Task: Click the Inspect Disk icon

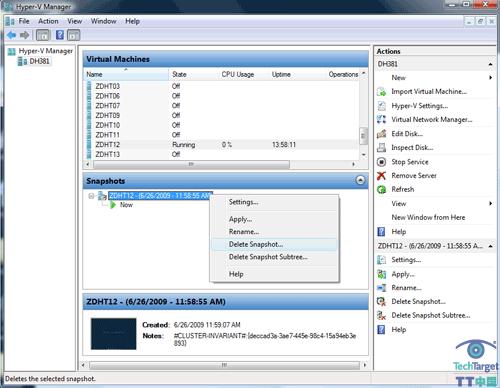Action: click(x=381, y=148)
